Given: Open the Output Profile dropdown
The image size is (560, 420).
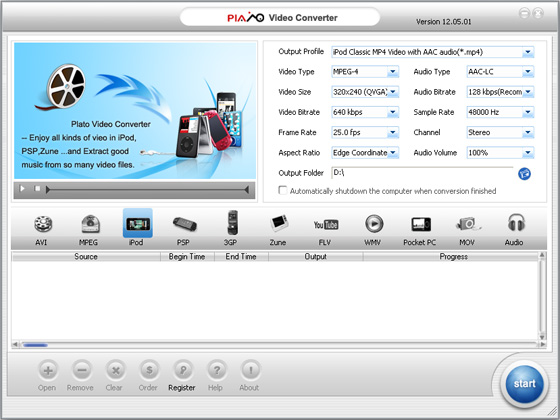Looking at the screenshot, I should pyautogui.click(x=432, y=52).
